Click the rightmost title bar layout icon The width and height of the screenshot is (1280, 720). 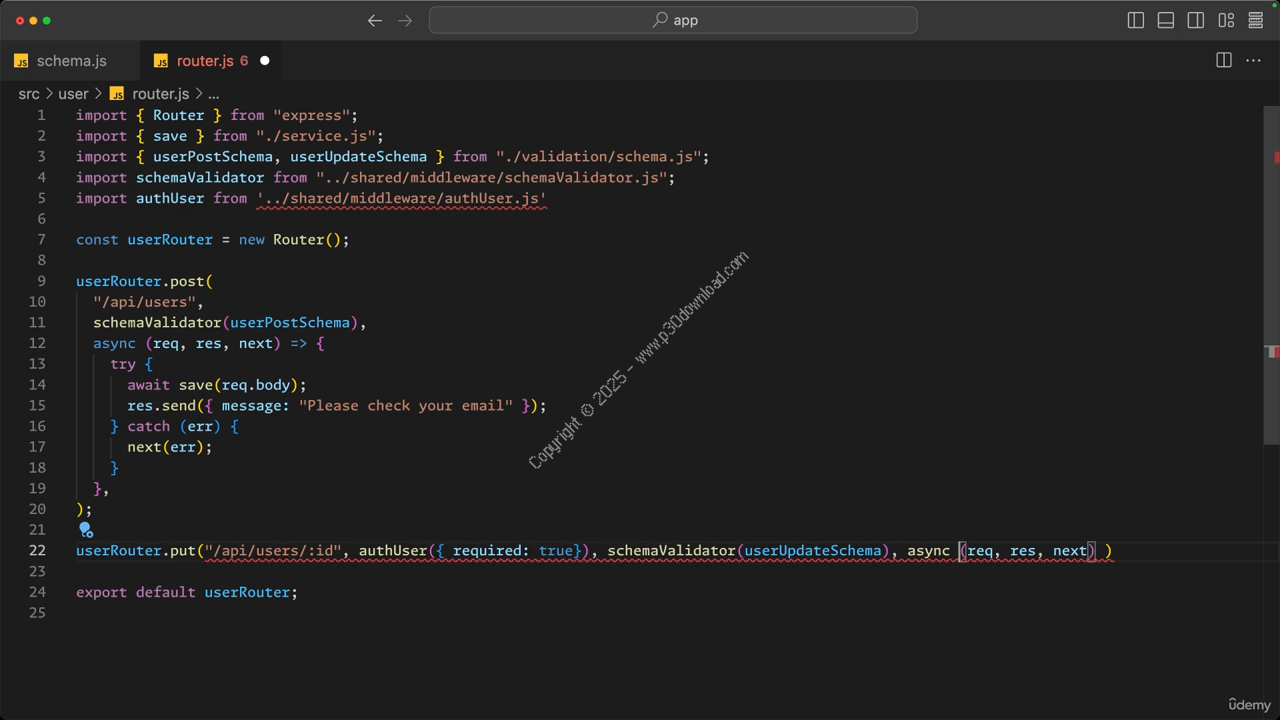(1256, 20)
